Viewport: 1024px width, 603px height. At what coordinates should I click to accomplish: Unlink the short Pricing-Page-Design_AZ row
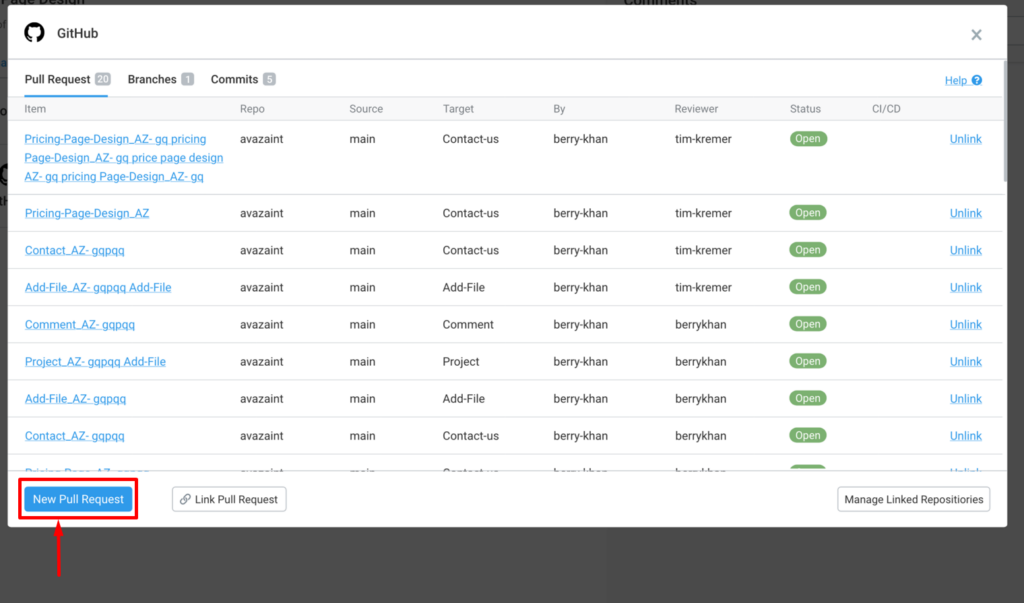point(965,213)
